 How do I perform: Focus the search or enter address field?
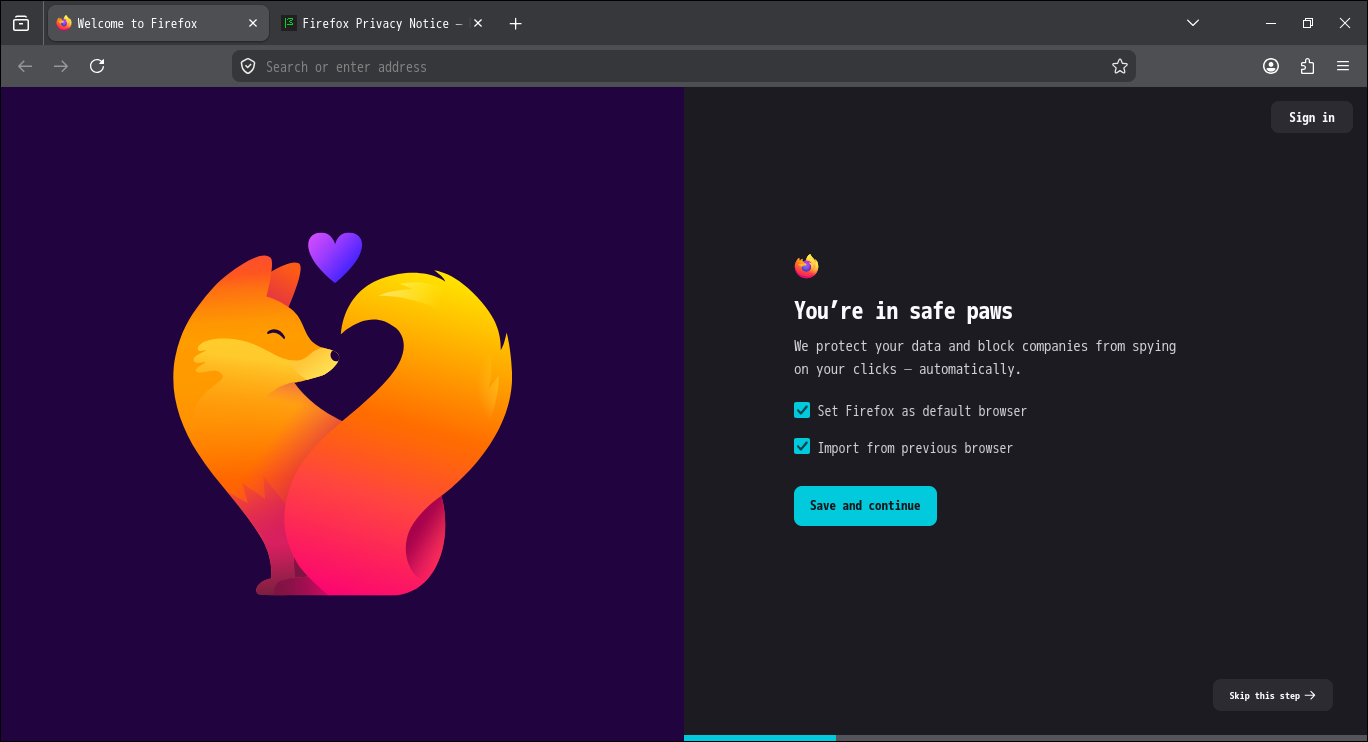tap(684, 66)
